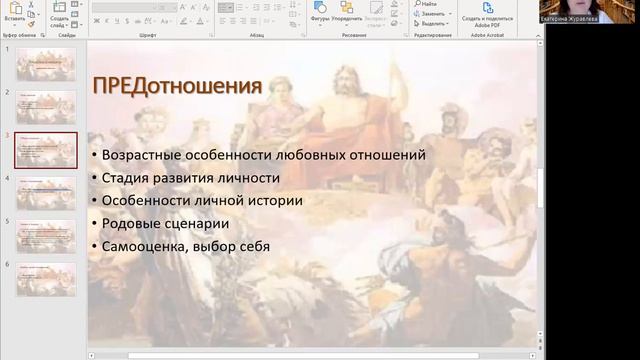Open the line spacing dropdown
Screen dimensions: 640x360
point(280,8)
